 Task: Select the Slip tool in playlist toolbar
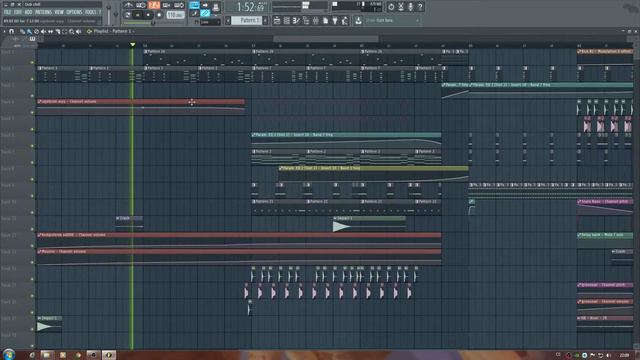click(x=51, y=31)
